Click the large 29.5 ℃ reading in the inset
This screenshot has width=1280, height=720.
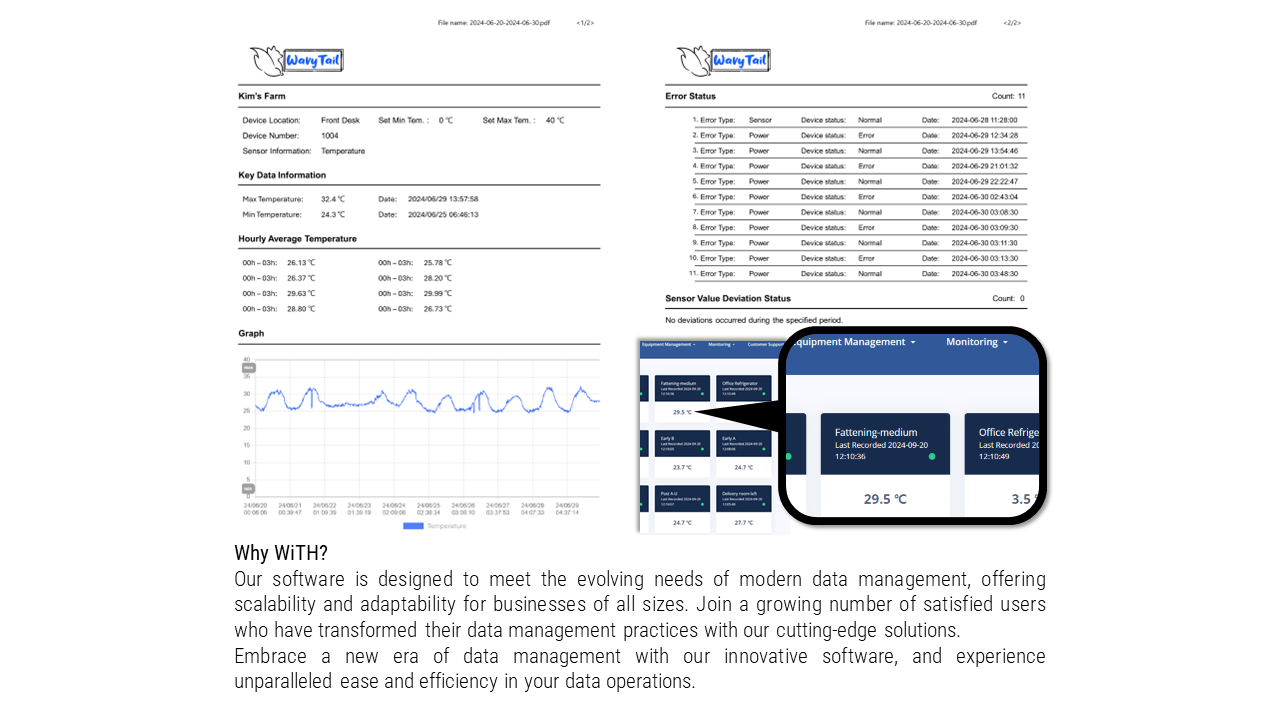[x=885, y=499]
